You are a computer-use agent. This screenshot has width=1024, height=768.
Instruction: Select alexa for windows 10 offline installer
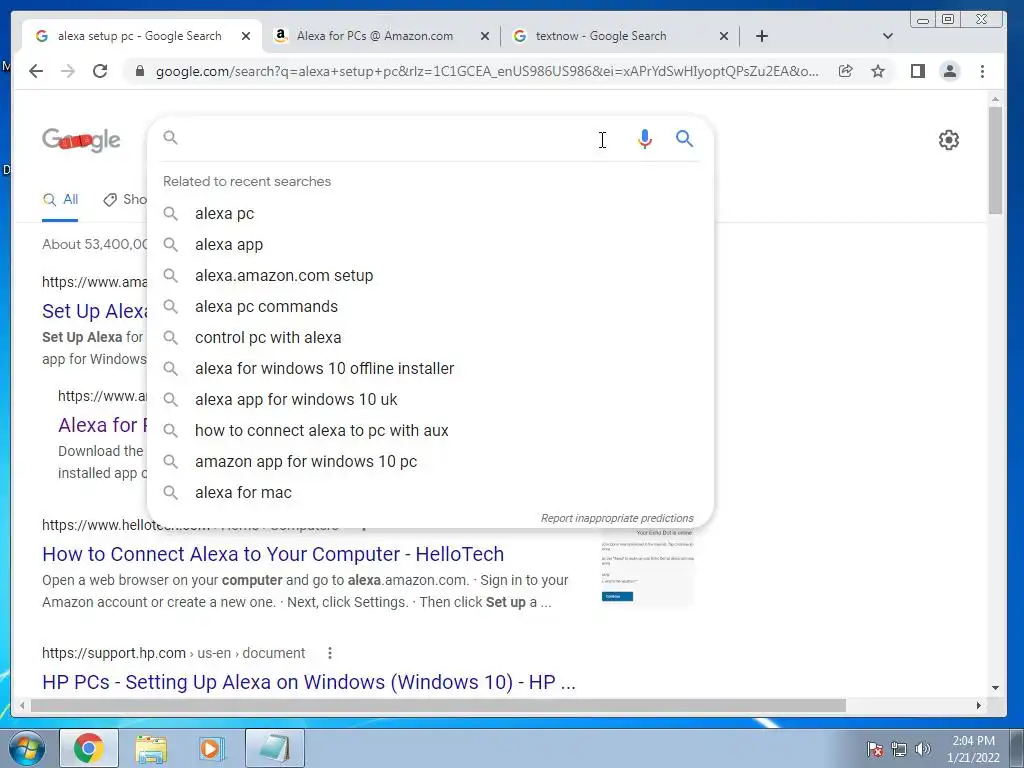[x=430, y=368]
